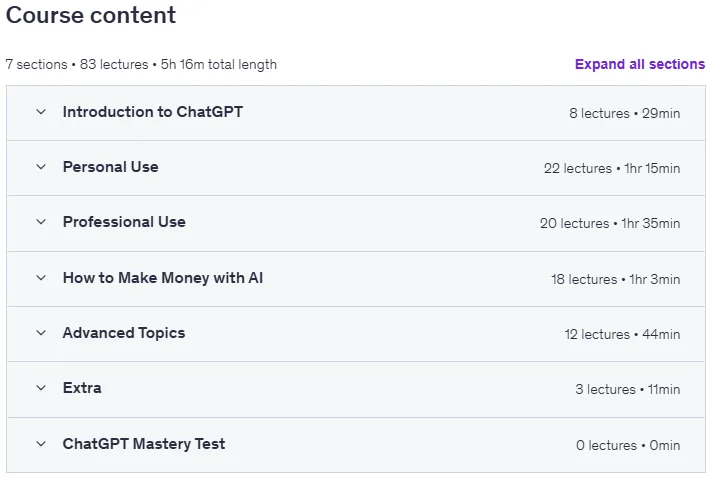Image resolution: width=712 pixels, height=478 pixels.
Task: Click the chevron by How to Make Money with AI
Action: pos(41,278)
